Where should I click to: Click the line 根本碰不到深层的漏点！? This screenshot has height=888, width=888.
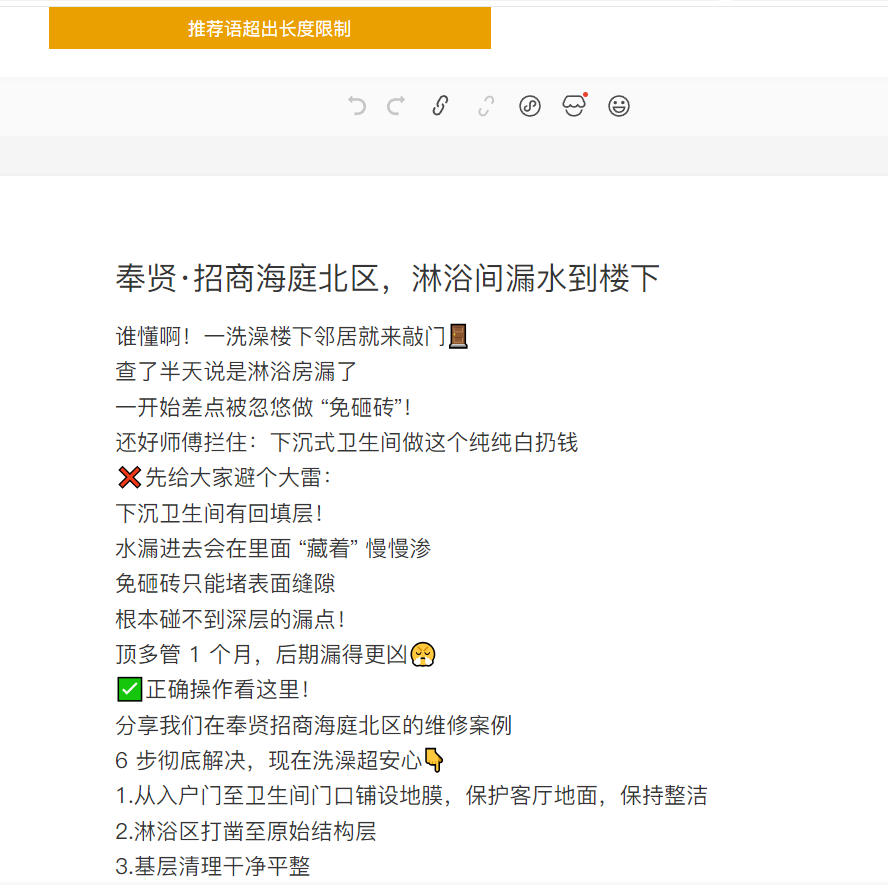230,619
